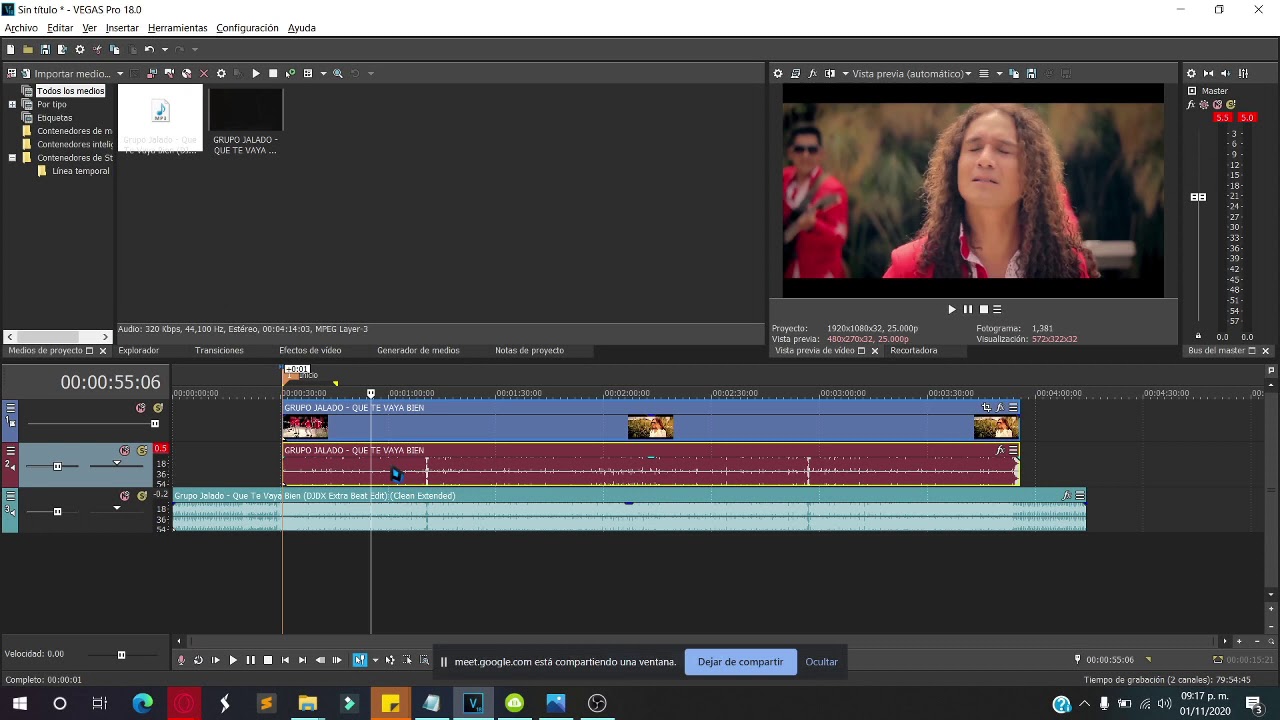Open Microsoft Edge from the taskbar
Viewport: 1280px width, 720px height.
(142, 703)
